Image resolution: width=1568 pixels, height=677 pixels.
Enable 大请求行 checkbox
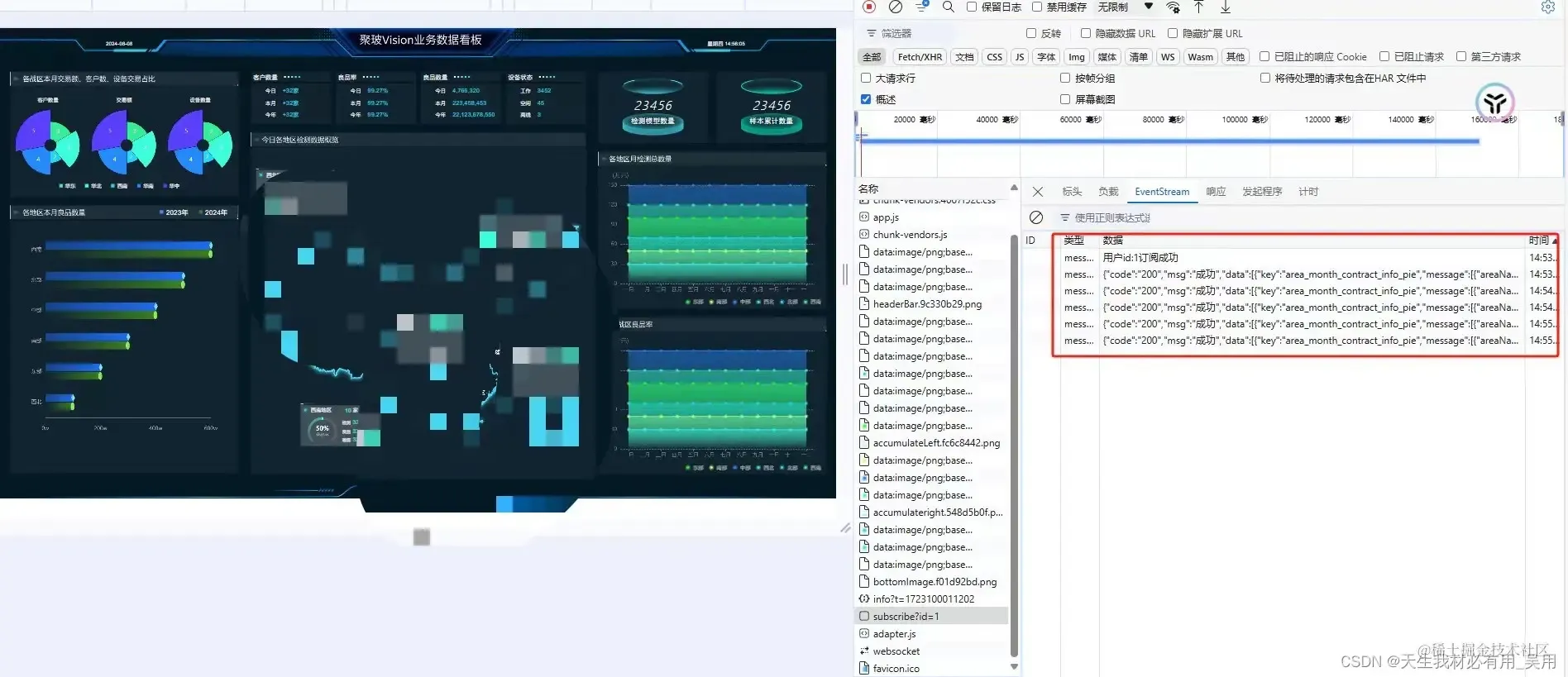866,78
